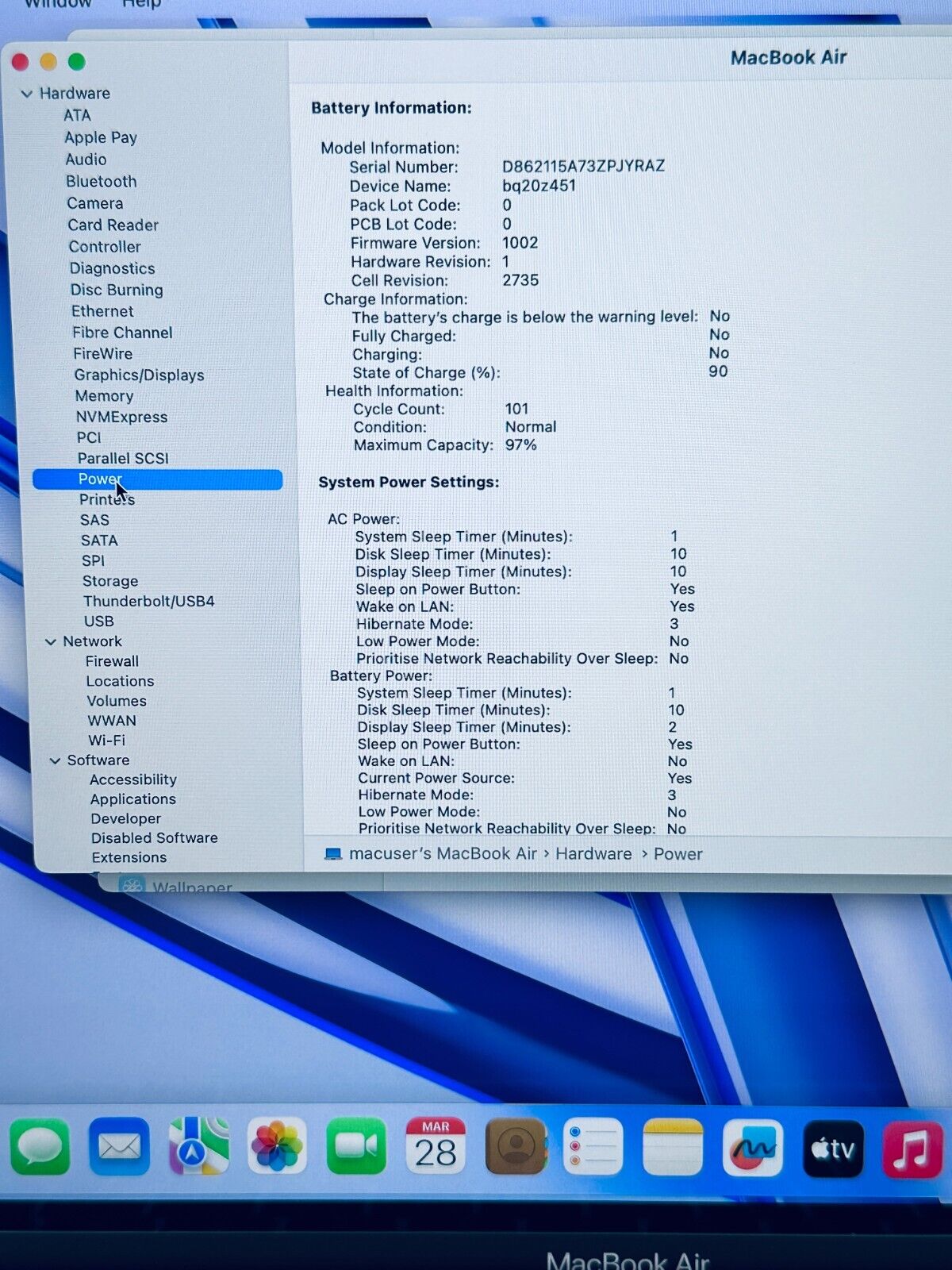Viewport: 952px width, 1270px height.
Task: Select Graphics/Displays in sidebar
Action: (139, 375)
